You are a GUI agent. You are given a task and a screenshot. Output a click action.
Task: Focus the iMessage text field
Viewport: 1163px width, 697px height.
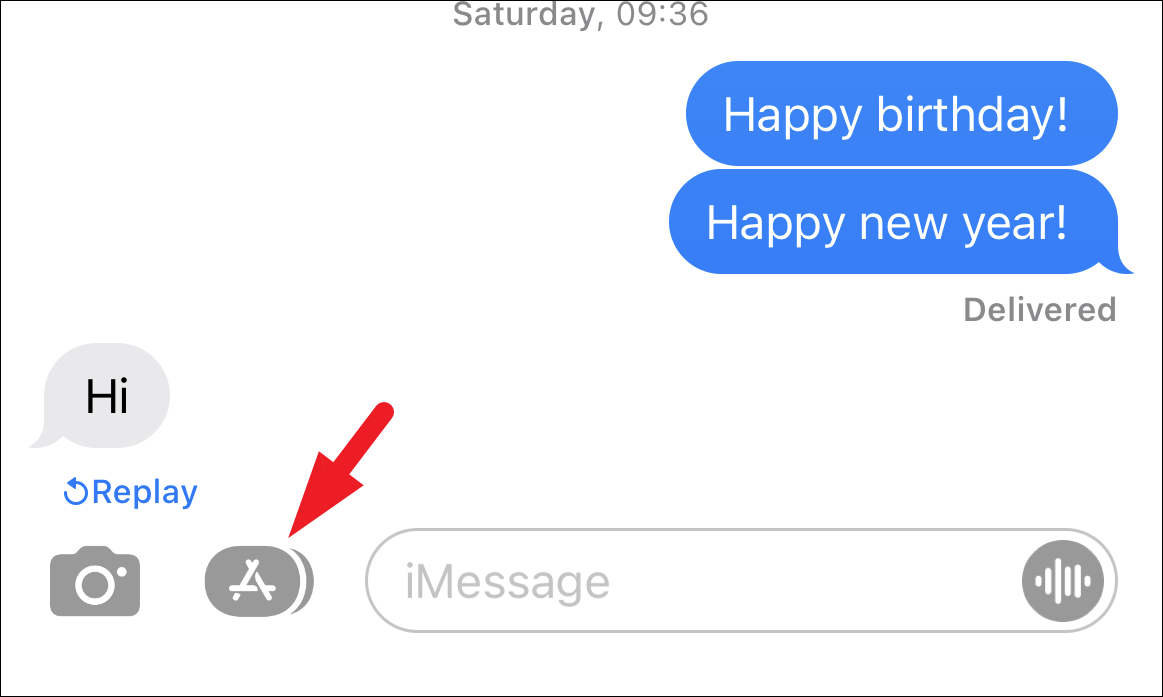pyautogui.click(x=741, y=581)
